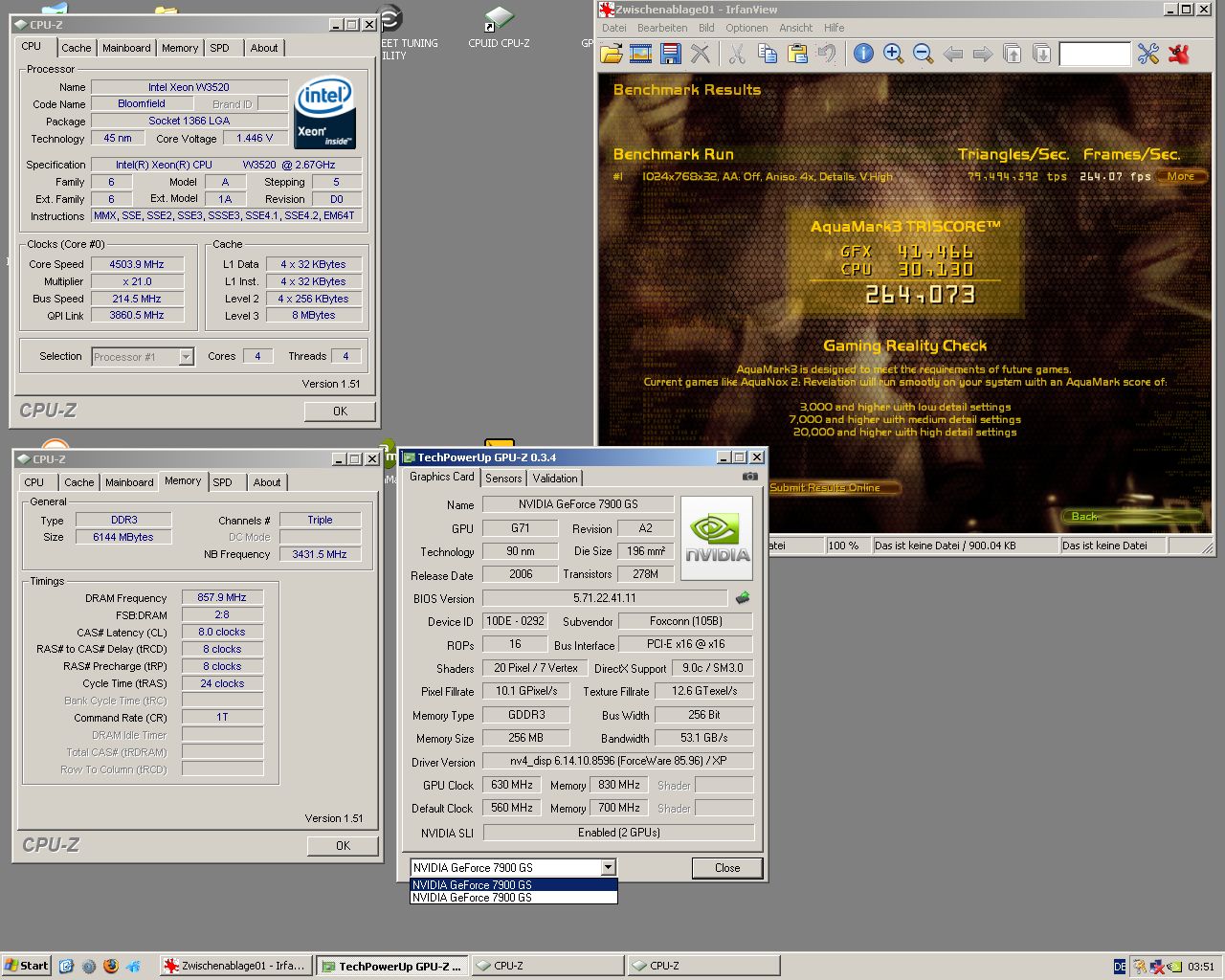Click the Save floppy disk icon in IrfanView
Viewport: 1225px width, 980px height.
pyautogui.click(x=671, y=54)
